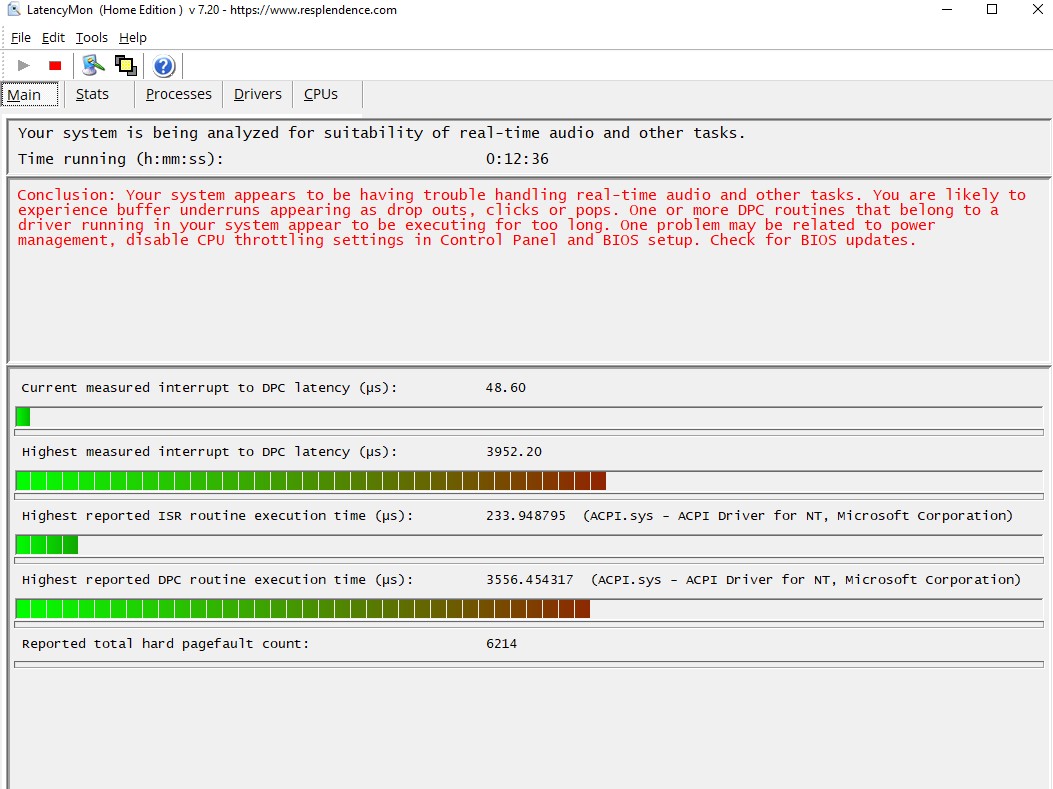The width and height of the screenshot is (1053, 789).
Task: Open help via the question mark icon
Action: pyautogui.click(x=163, y=64)
